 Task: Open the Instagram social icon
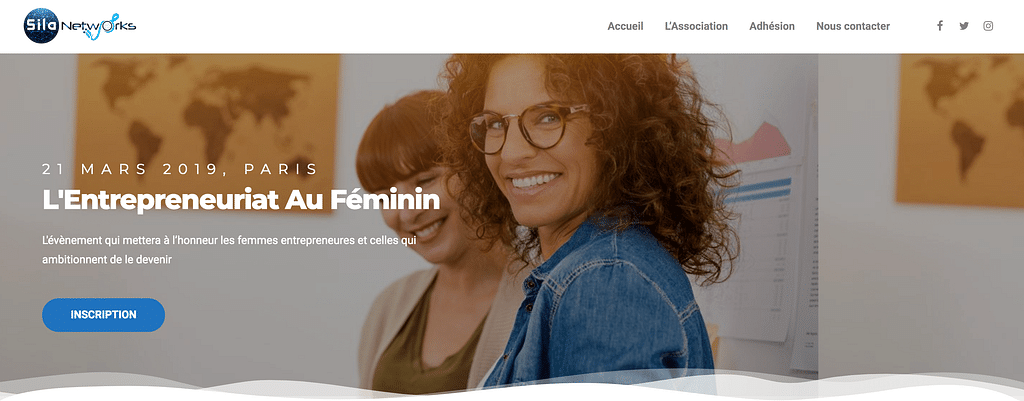[x=989, y=26]
